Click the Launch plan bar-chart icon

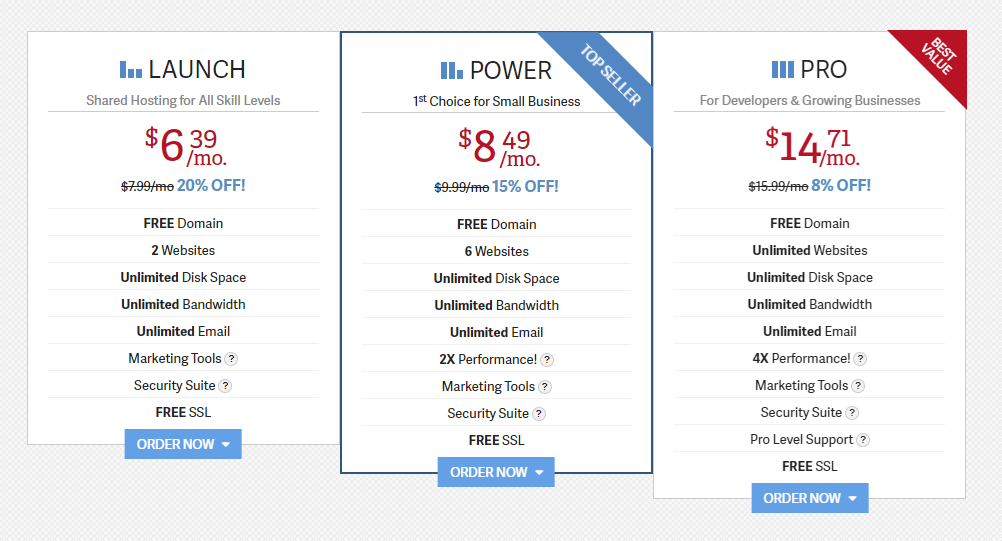131,69
